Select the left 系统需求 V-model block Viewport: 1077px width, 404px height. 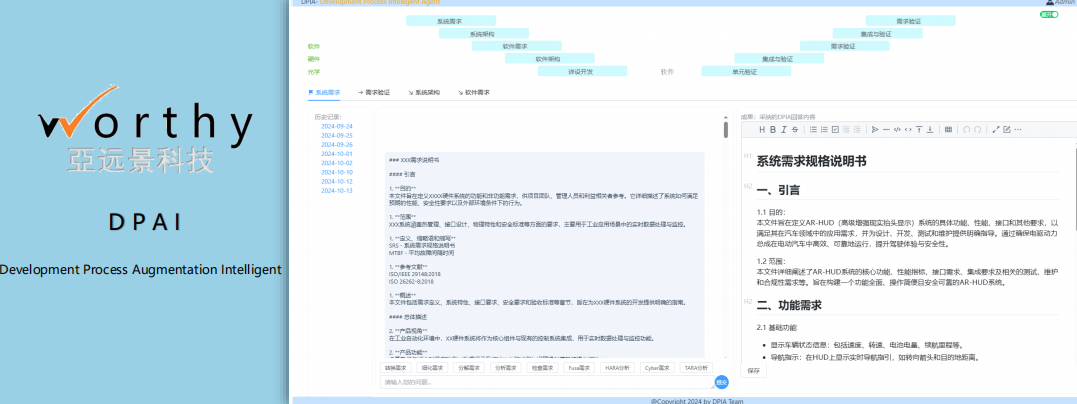pos(450,21)
